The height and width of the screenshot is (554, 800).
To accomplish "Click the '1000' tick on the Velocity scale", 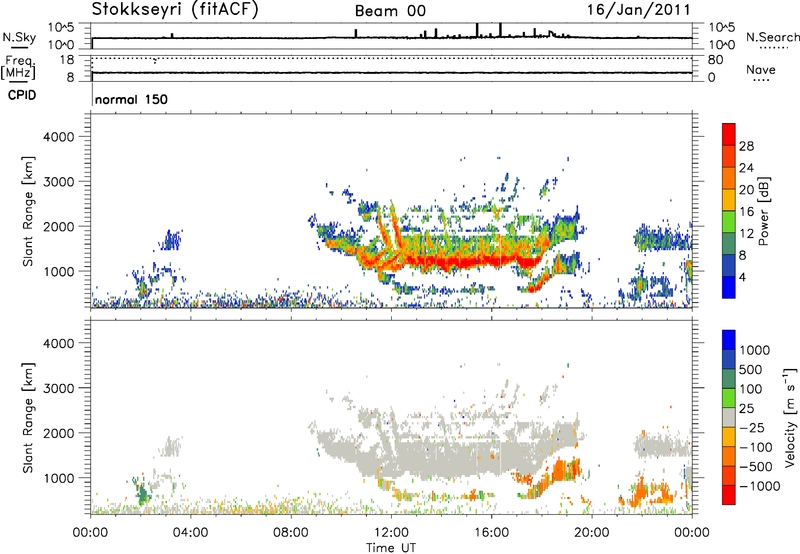I will [755, 350].
